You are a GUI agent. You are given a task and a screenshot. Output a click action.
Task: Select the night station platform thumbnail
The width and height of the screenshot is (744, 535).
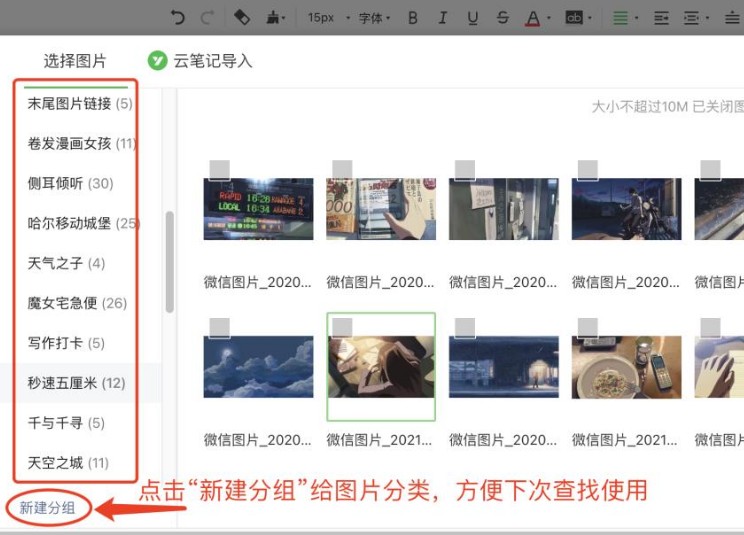pyautogui.click(x=504, y=367)
